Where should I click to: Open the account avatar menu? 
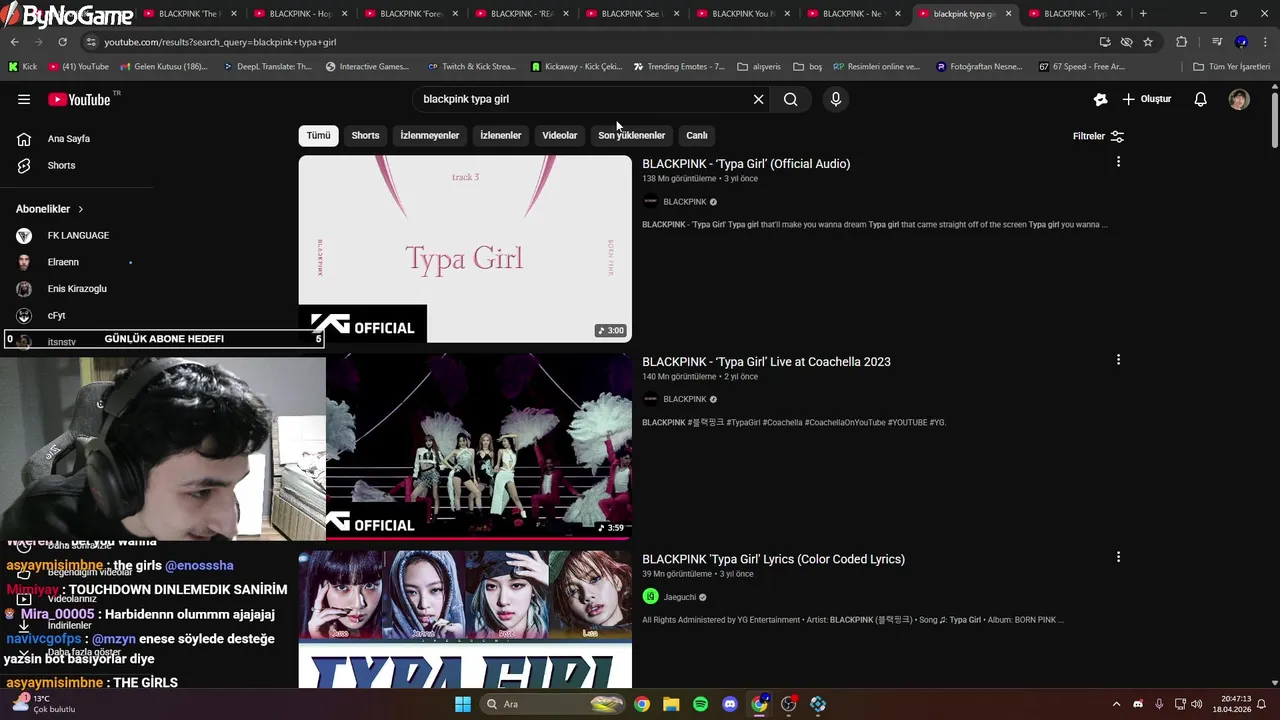pyautogui.click(x=1239, y=99)
